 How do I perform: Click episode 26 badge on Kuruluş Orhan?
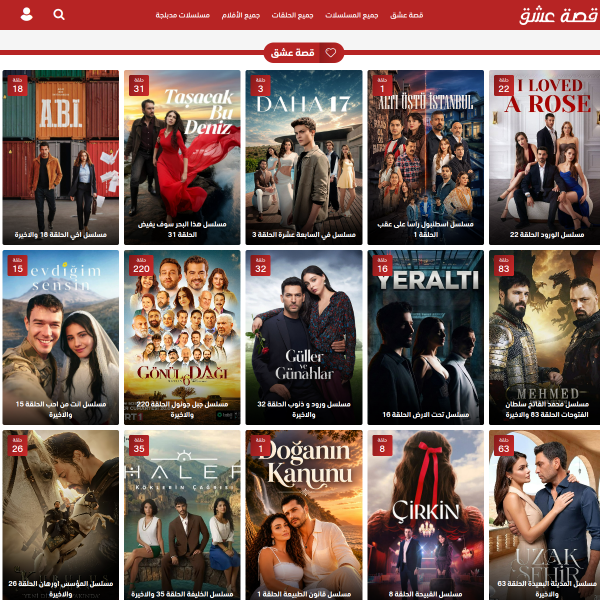tap(18, 445)
